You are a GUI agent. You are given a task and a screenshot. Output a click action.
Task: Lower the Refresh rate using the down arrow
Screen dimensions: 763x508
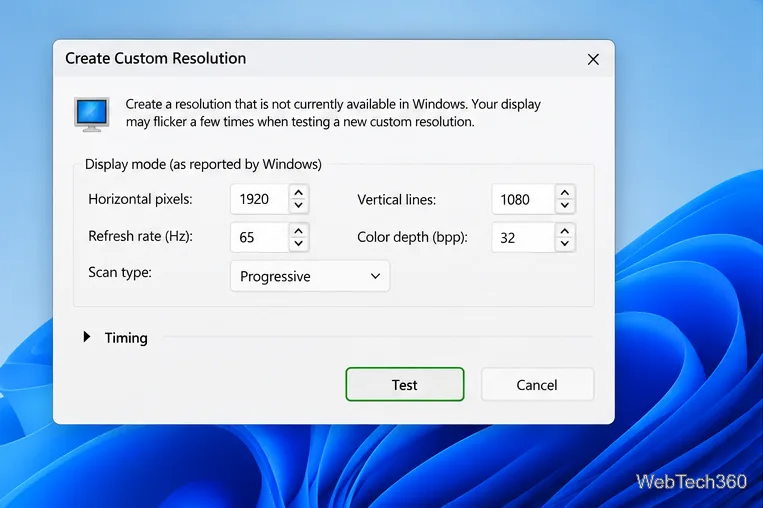(x=299, y=243)
